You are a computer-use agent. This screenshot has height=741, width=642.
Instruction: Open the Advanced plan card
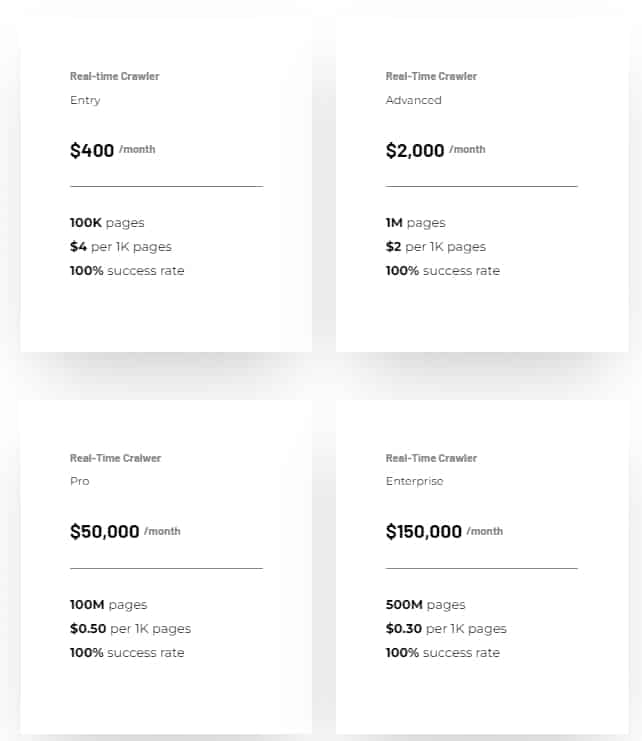pyautogui.click(x=482, y=184)
